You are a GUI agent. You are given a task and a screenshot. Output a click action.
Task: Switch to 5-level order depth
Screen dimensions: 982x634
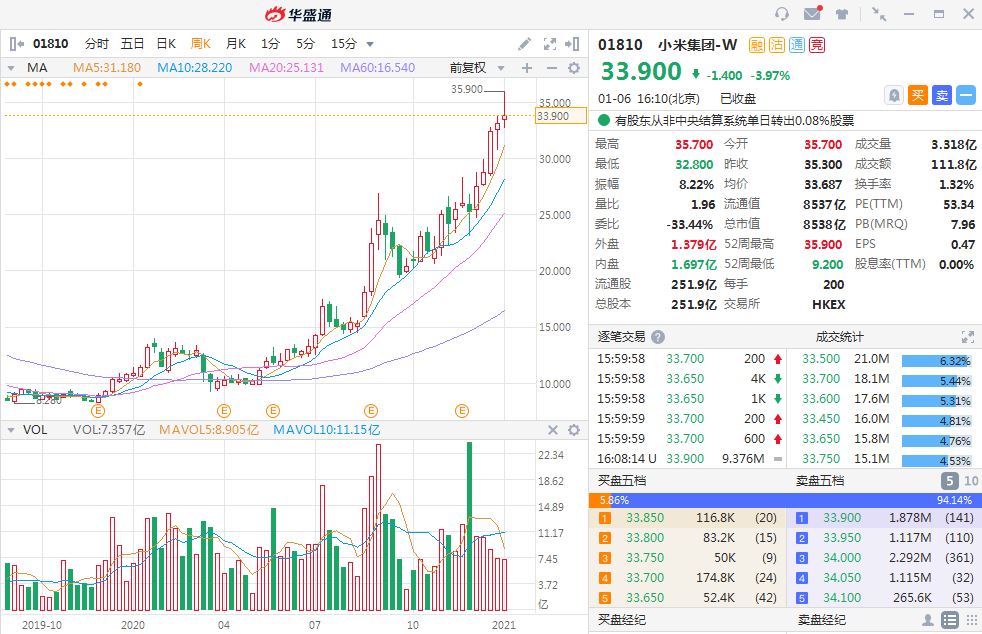949,481
